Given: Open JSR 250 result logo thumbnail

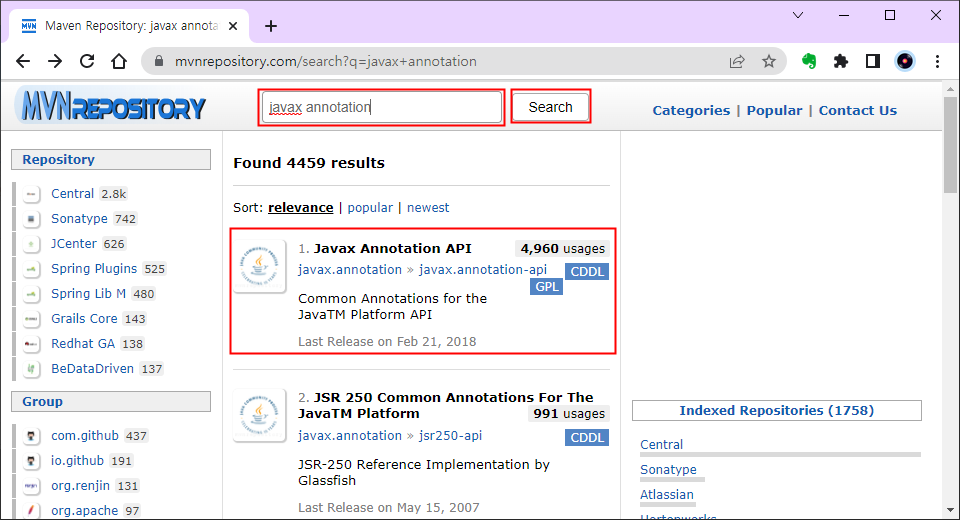Looking at the screenshot, I should (x=260, y=415).
